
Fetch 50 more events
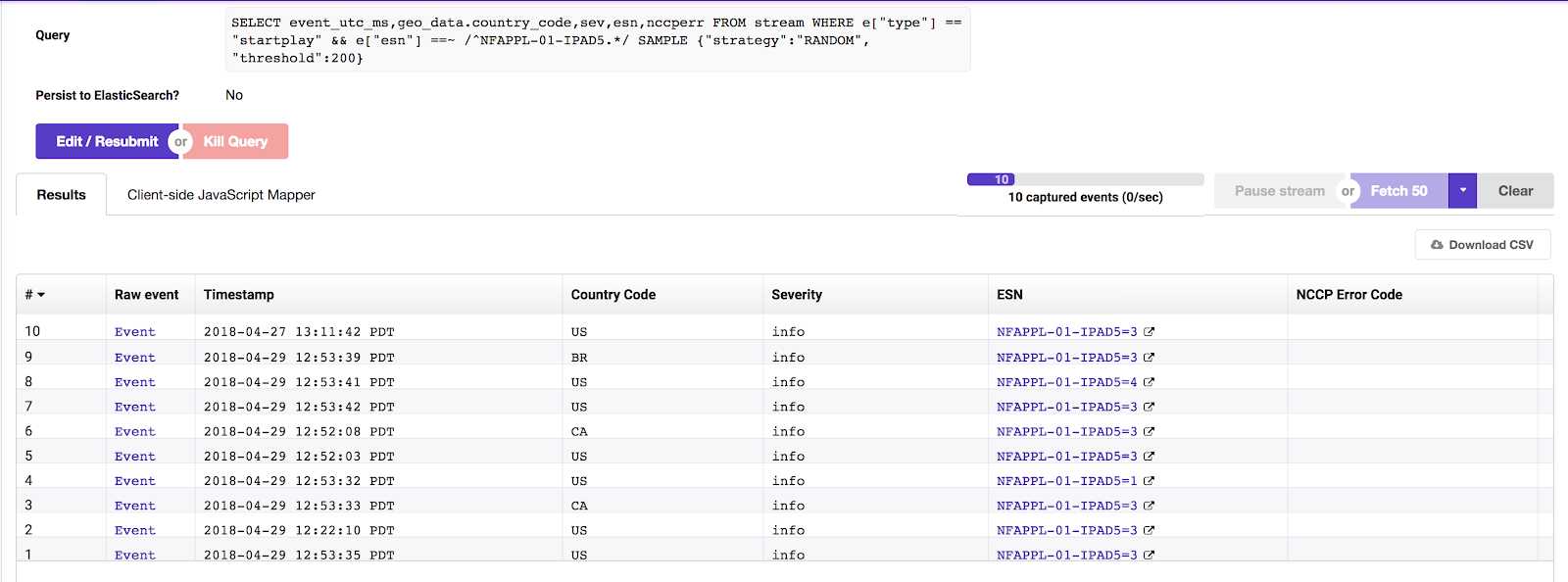pos(1398,191)
